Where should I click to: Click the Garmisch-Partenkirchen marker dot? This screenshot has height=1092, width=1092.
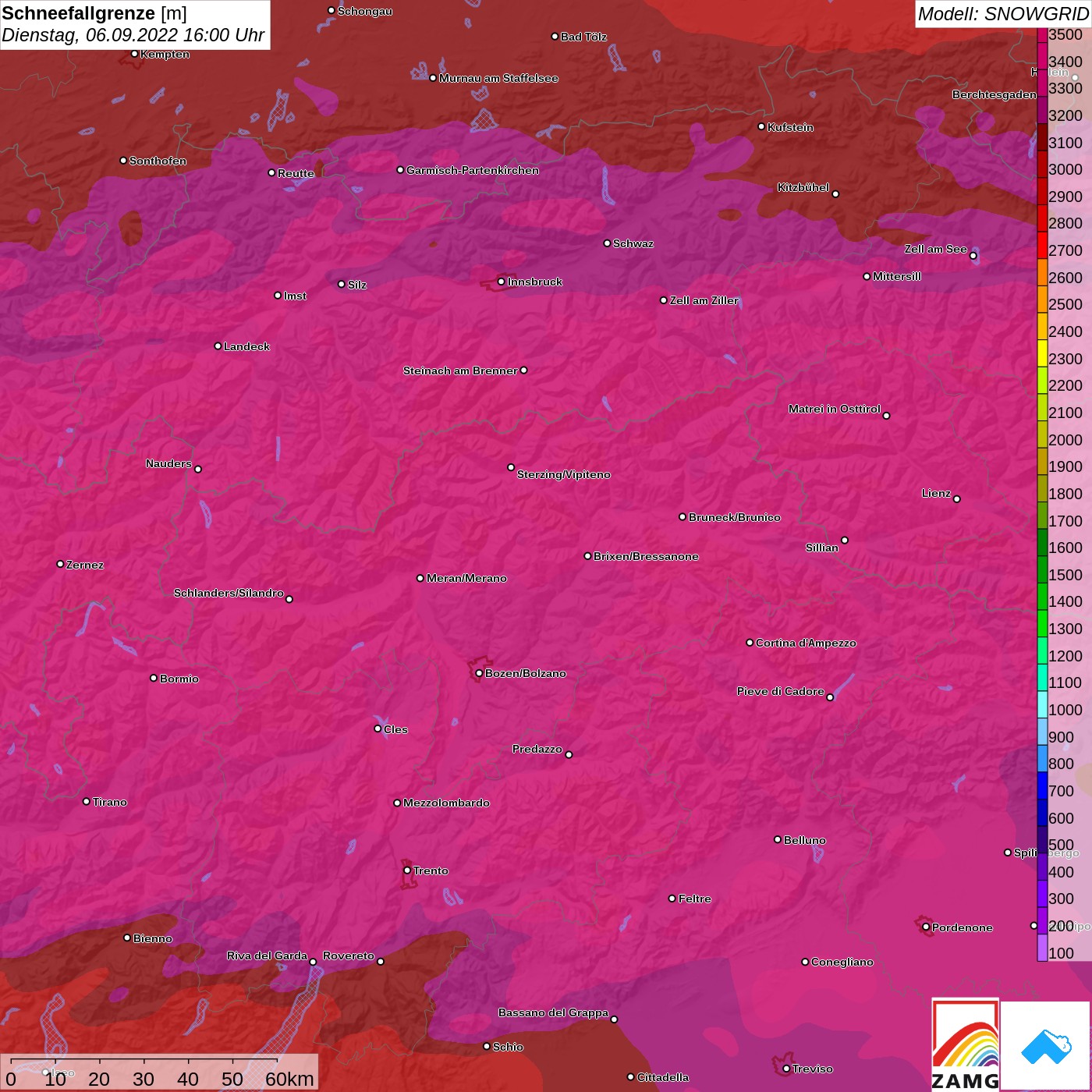pyautogui.click(x=400, y=170)
